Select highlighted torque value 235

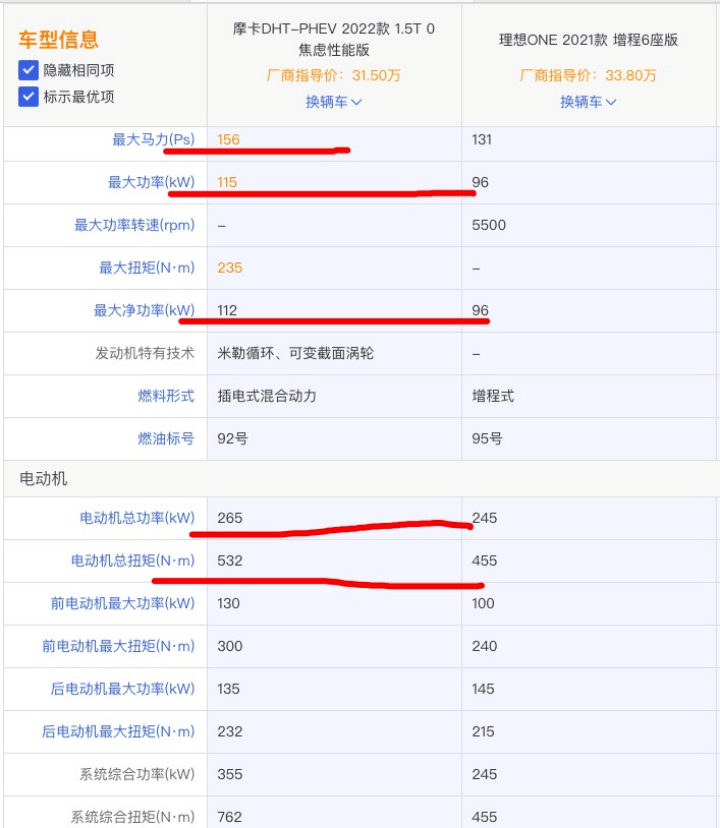(x=230, y=268)
